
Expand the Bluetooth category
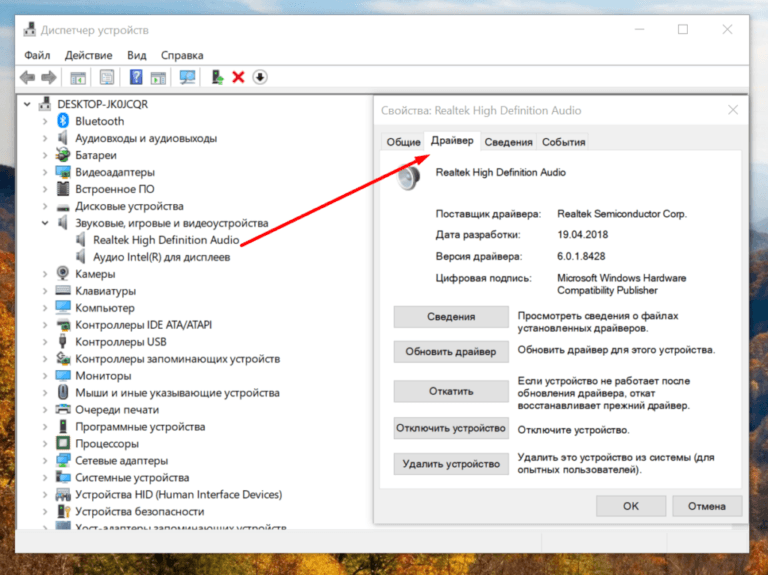tap(45, 121)
